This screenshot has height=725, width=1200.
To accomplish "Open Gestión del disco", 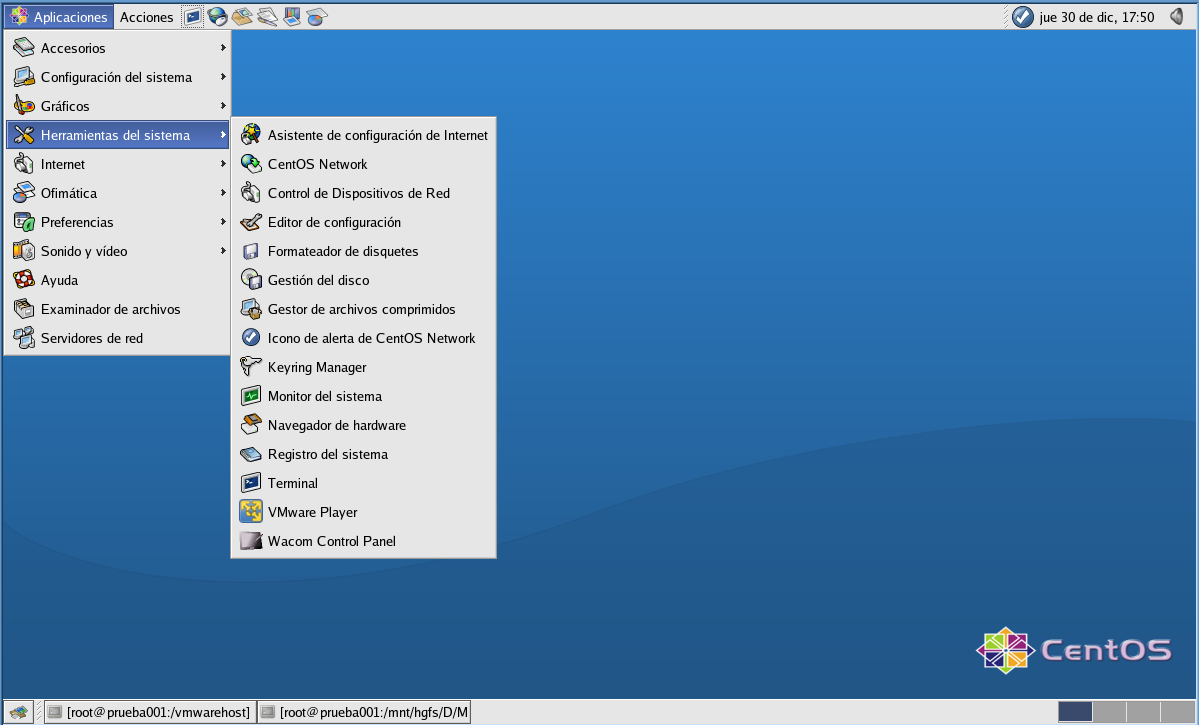I will (x=364, y=280).
